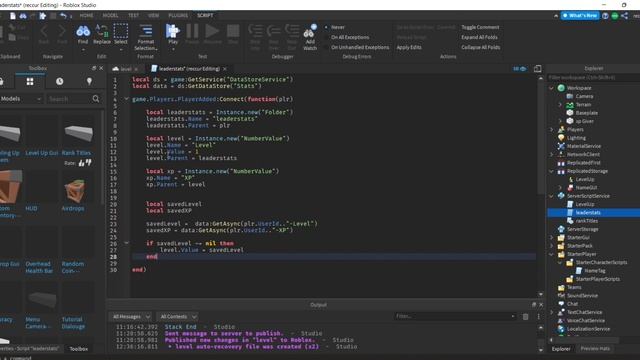Screen dimensions: 640x360
Task: Close the Toolbox panel
Action: click(x=101, y=68)
